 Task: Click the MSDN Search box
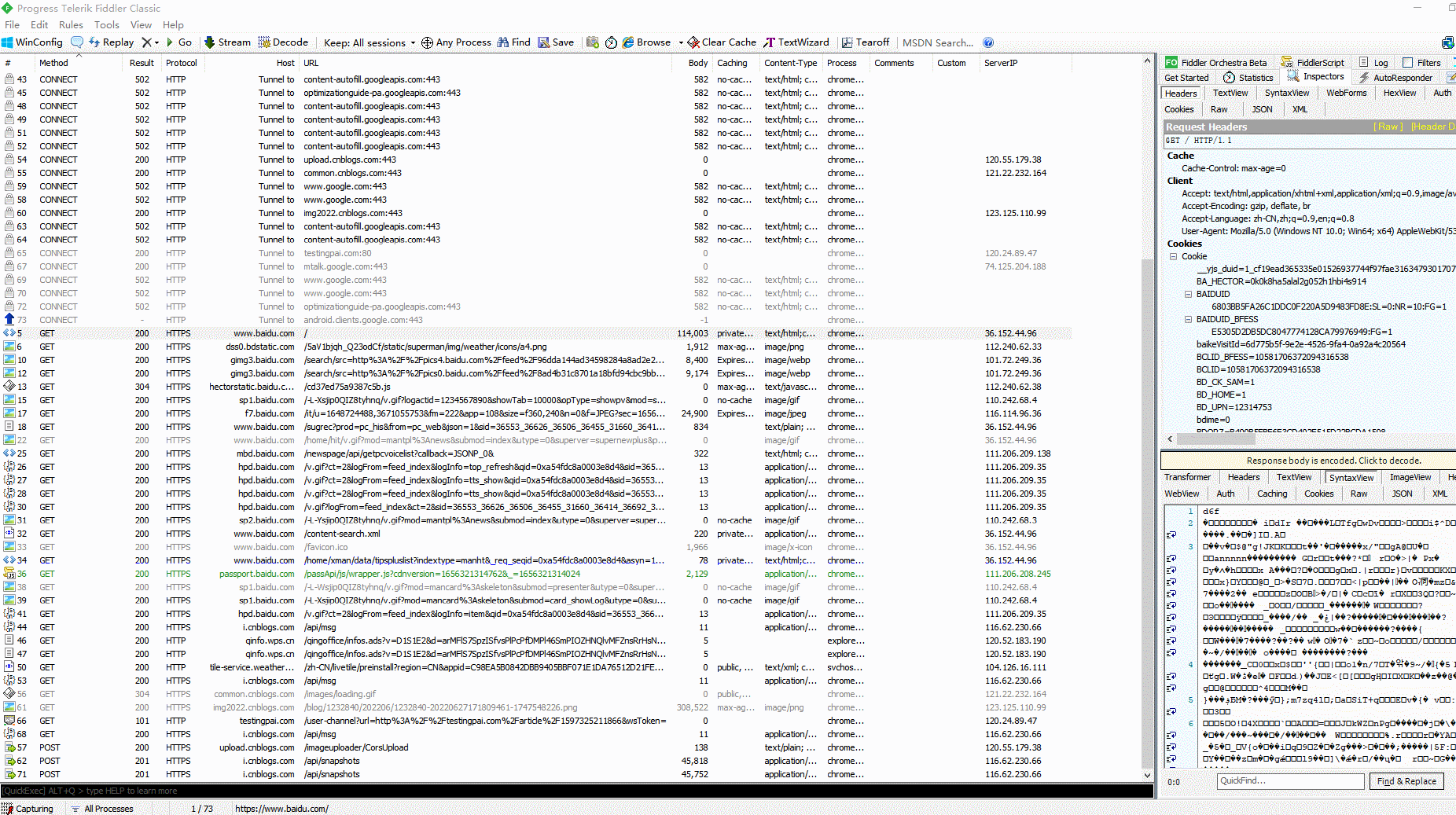(x=938, y=42)
